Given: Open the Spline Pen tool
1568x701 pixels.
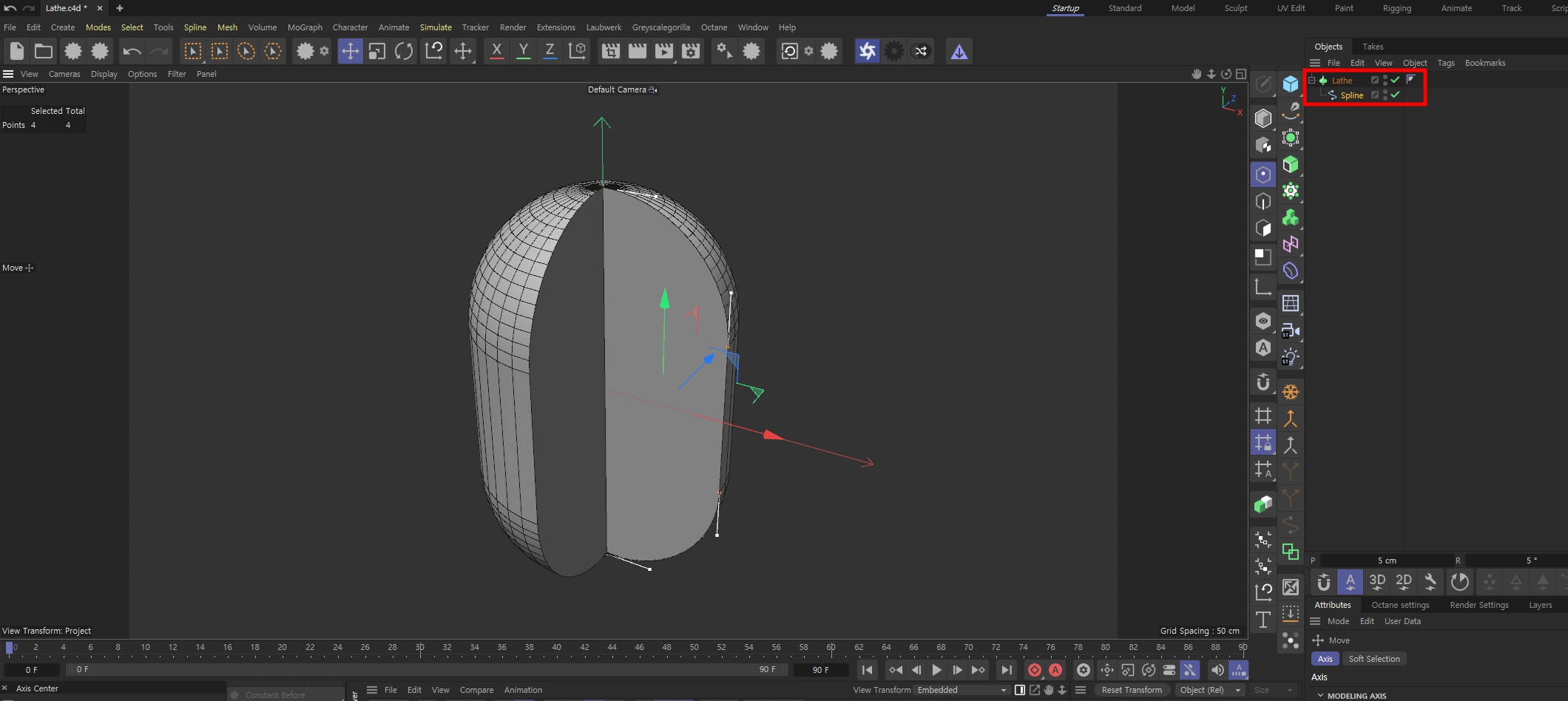Looking at the screenshot, I should [x=1291, y=110].
